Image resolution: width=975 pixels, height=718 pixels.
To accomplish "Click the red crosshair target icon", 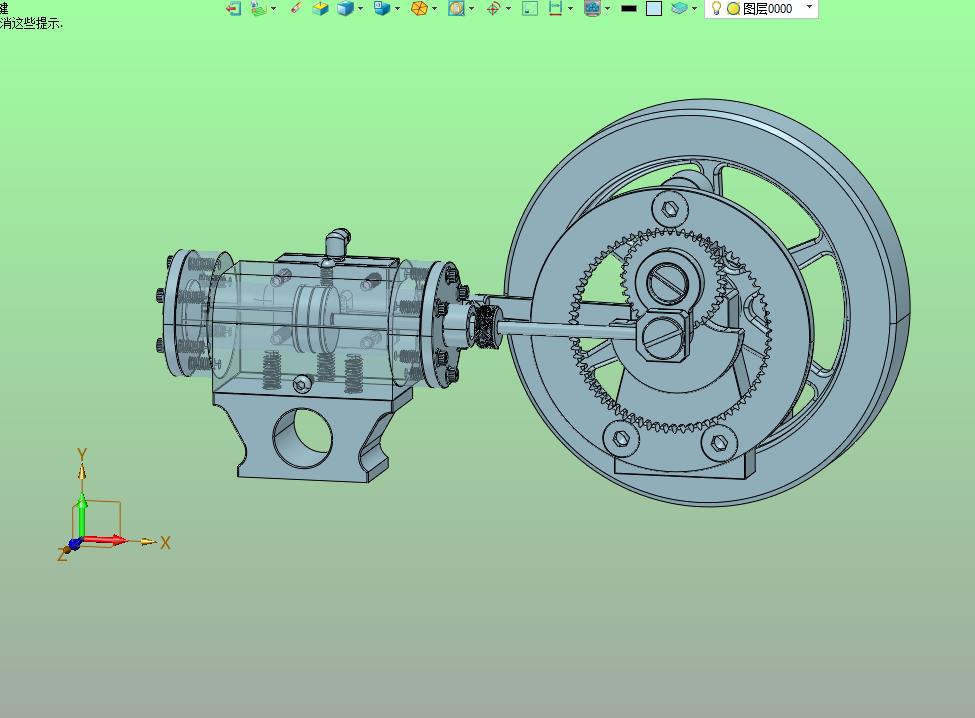I will click(x=494, y=8).
